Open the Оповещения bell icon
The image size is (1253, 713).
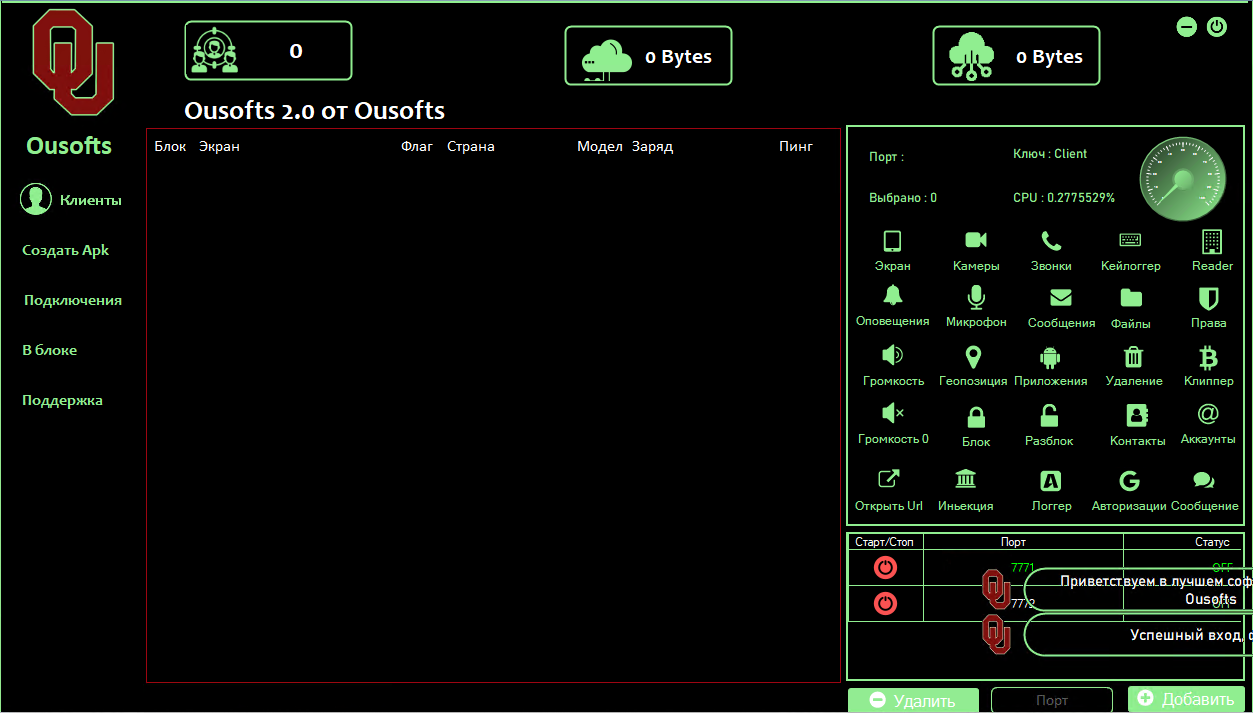[x=892, y=295]
